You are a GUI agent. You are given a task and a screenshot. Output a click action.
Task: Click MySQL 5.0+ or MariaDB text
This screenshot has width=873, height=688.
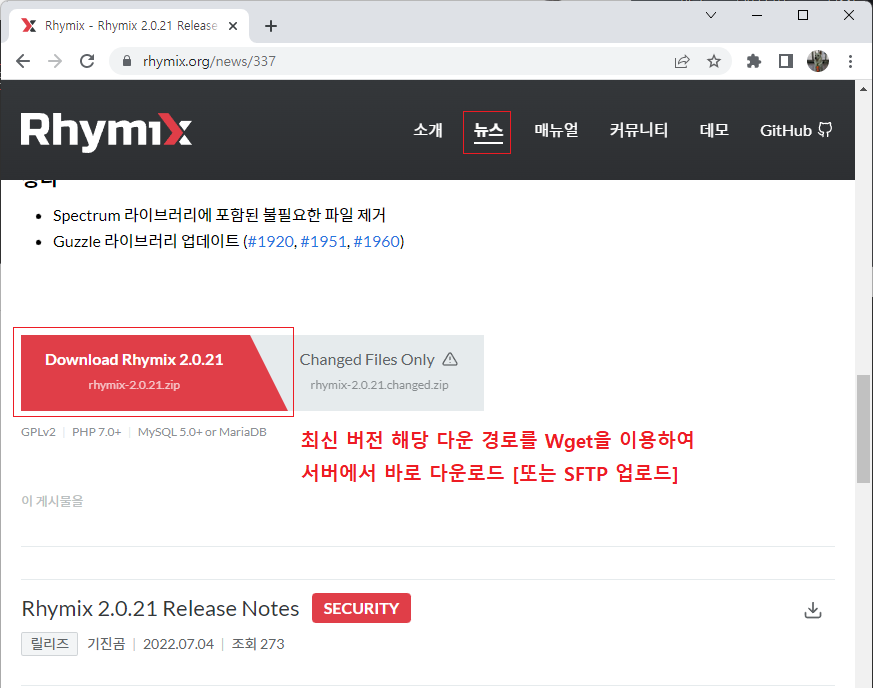[x=202, y=432]
